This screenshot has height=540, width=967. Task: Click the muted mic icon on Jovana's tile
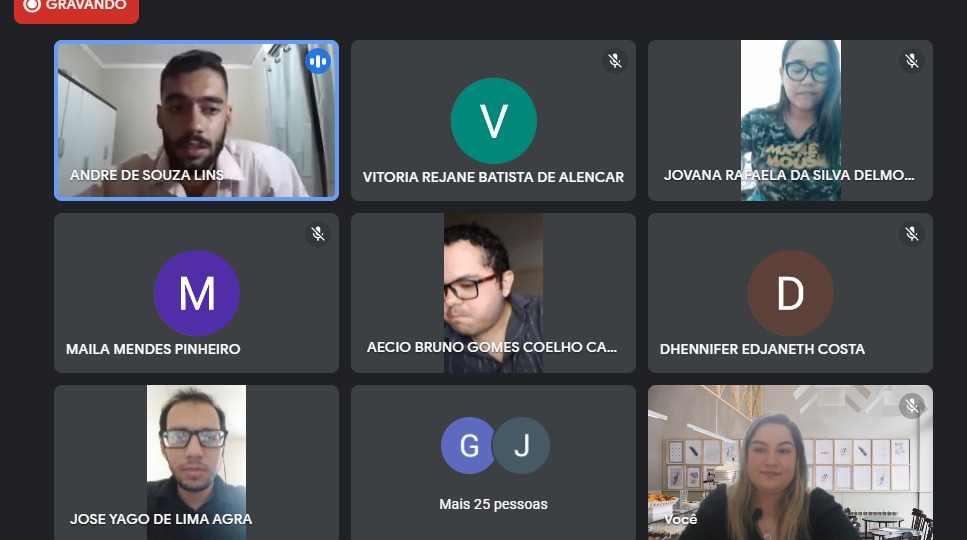click(912, 60)
